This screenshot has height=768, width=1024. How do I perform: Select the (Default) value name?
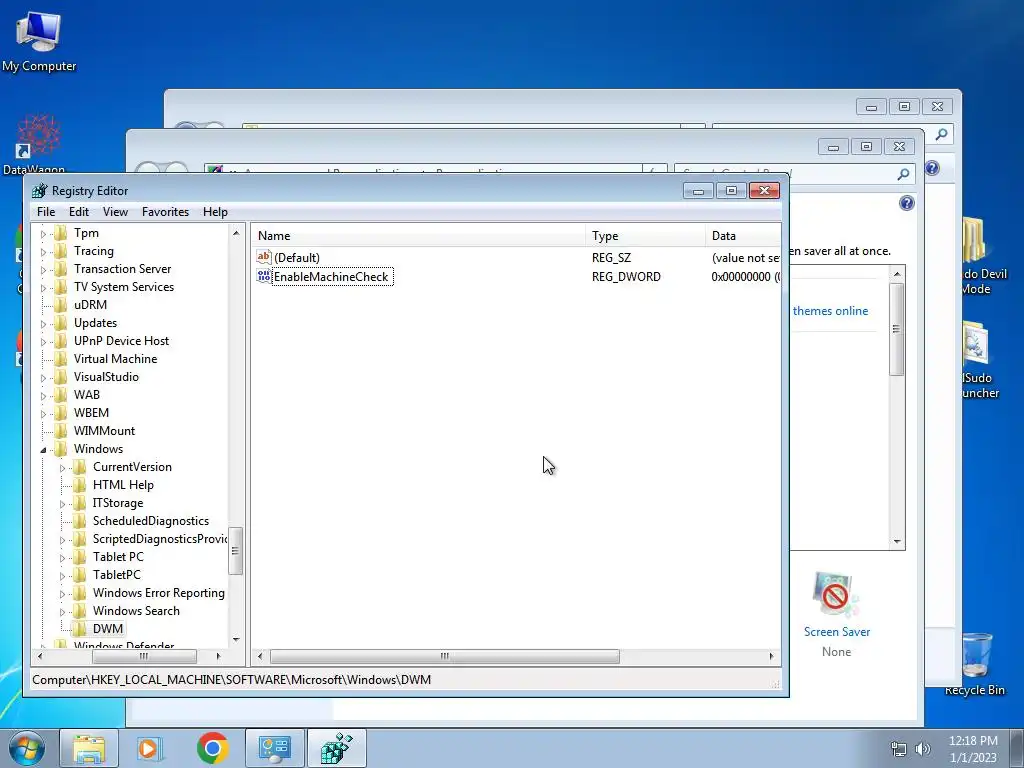[297, 257]
